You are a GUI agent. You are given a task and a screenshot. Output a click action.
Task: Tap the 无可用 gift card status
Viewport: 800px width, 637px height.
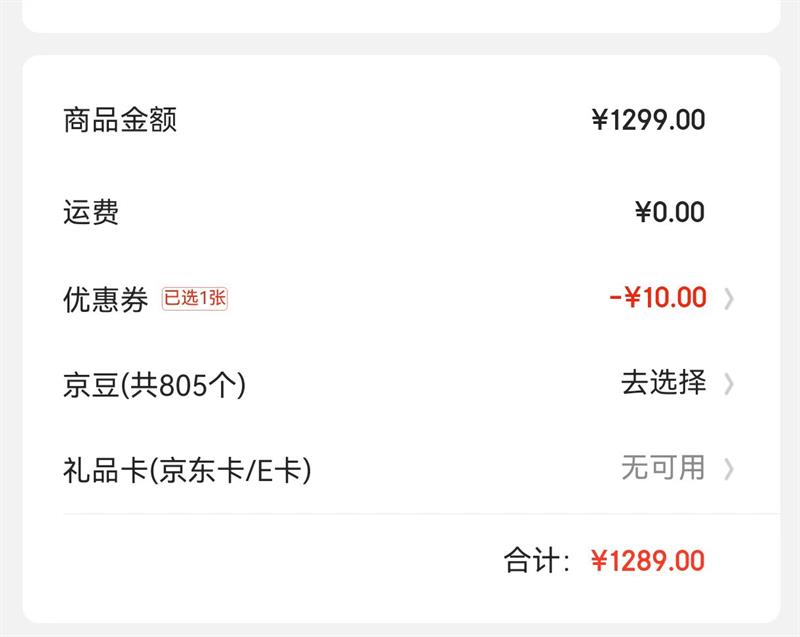(x=663, y=467)
